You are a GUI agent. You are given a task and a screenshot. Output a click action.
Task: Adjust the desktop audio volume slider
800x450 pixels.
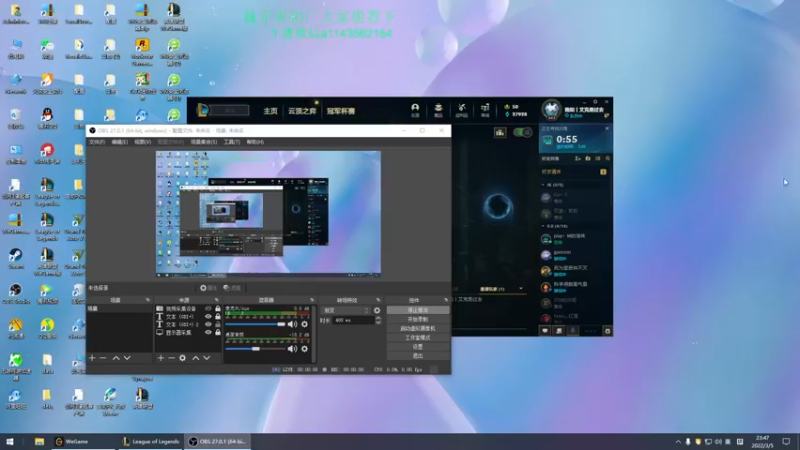point(255,349)
